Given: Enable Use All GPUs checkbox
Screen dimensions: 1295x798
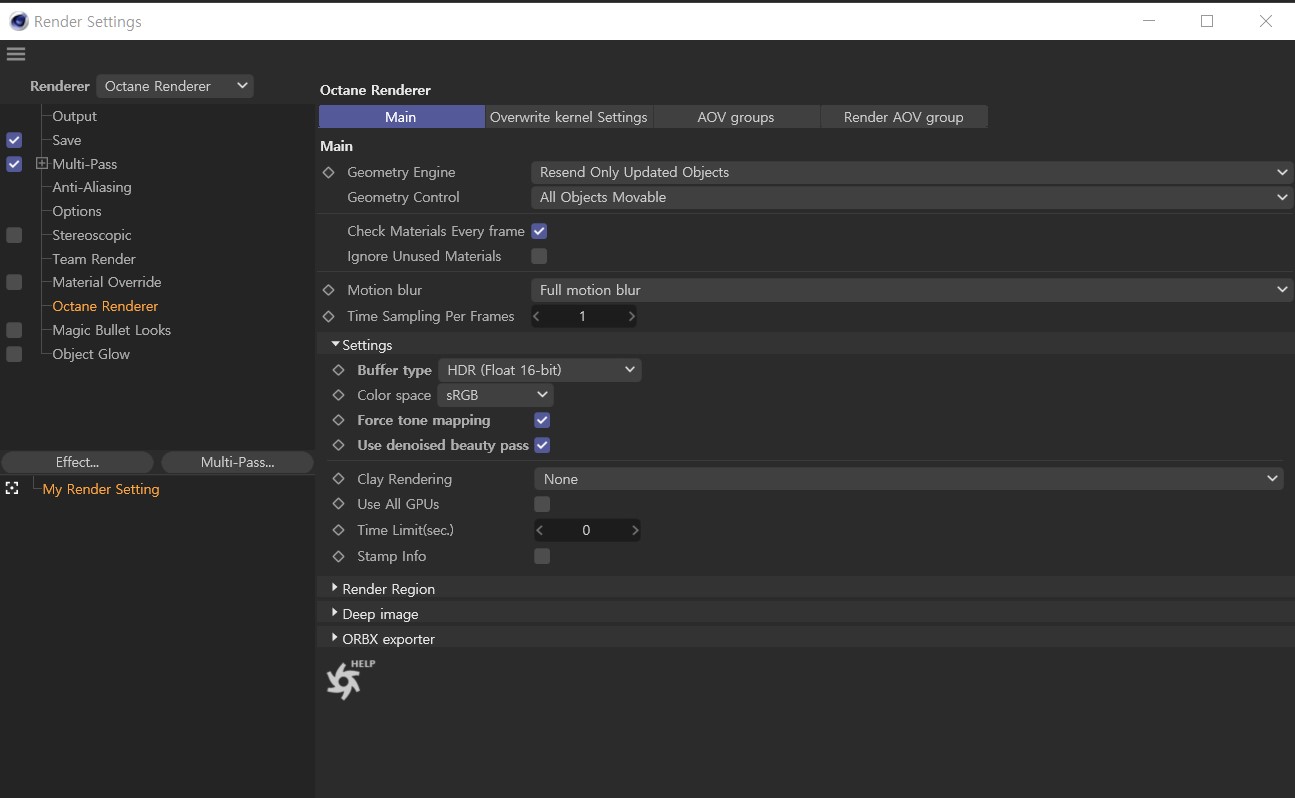Looking at the screenshot, I should pyautogui.click(x=542, y=504).
